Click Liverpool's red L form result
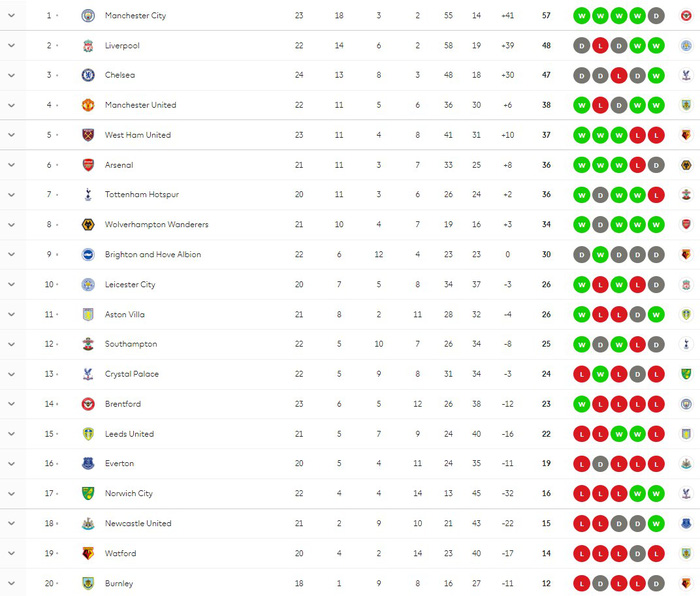Viewport: 700px width, 596px height. point(600,46)
